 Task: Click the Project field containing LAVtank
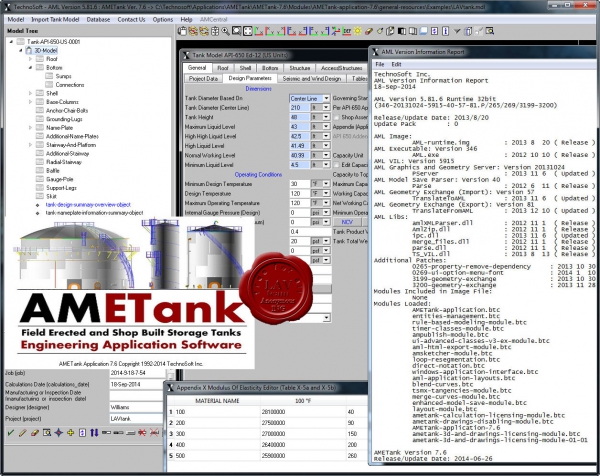pyautogui.click(x=137, y=419)
